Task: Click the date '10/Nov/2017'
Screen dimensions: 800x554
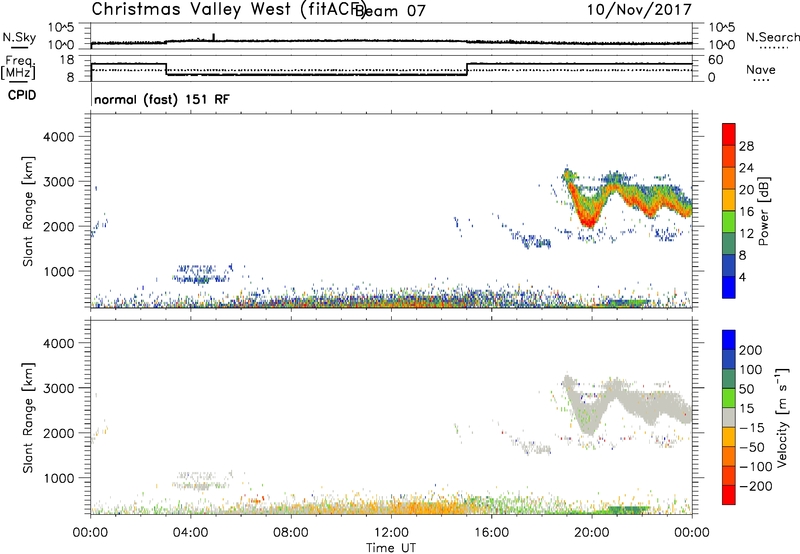Action: 639,10
